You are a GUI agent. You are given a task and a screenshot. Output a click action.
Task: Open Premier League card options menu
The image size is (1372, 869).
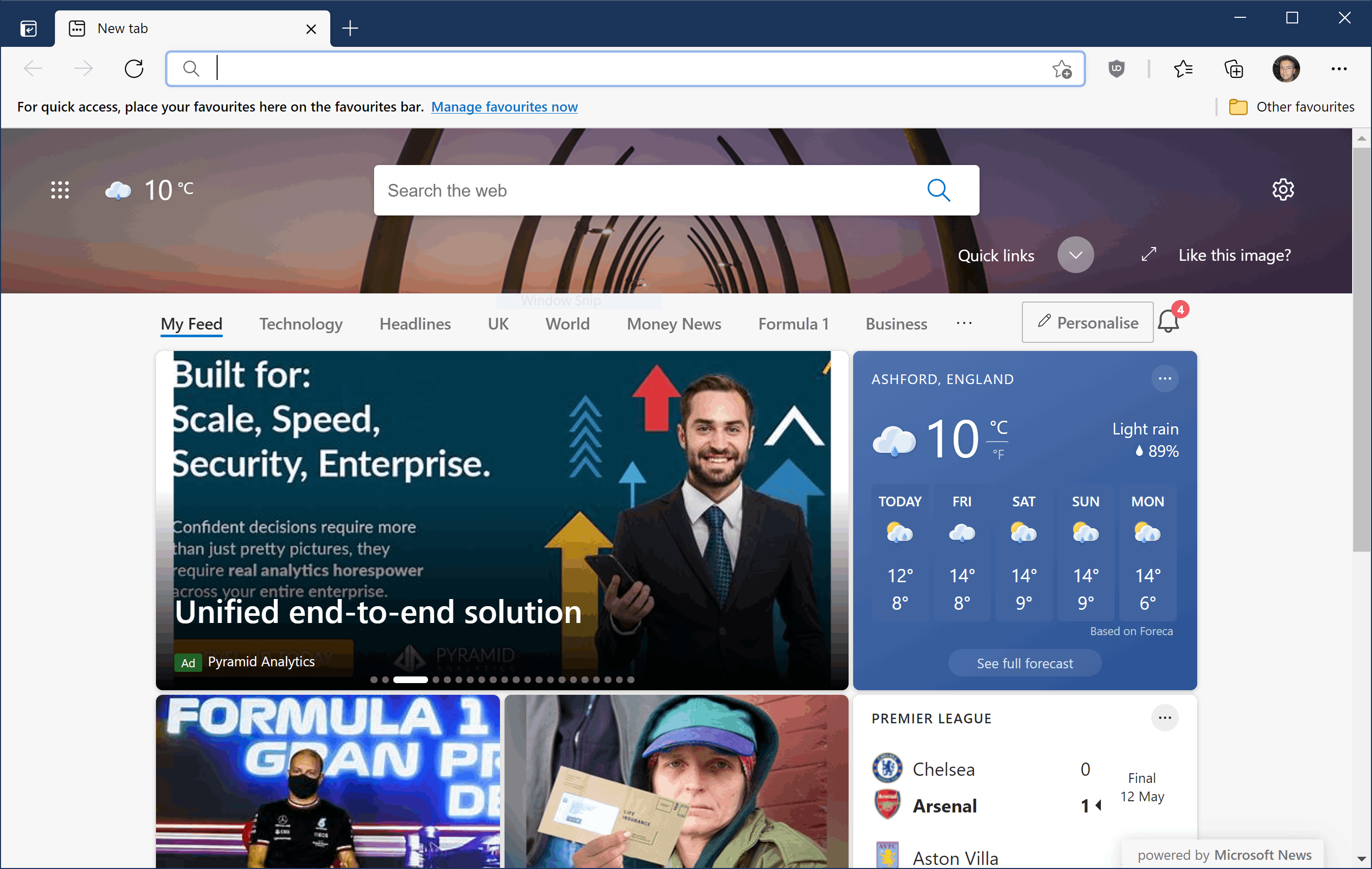(1165, 718)
